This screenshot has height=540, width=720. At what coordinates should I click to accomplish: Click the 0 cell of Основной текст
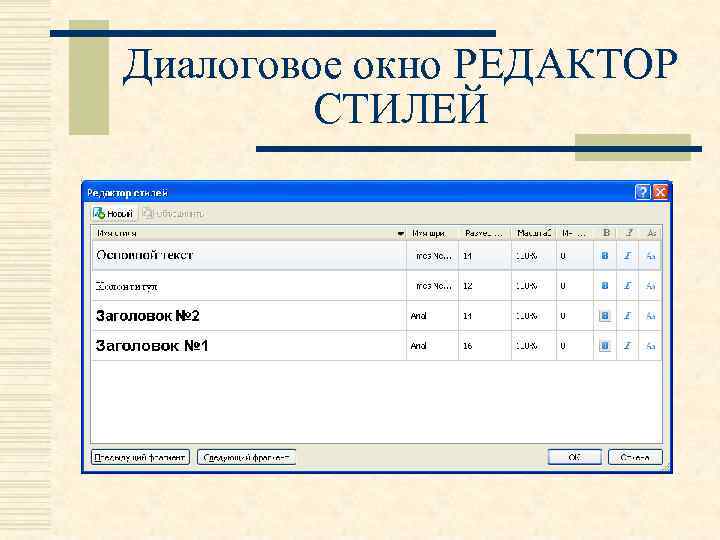tap(575, 256)
